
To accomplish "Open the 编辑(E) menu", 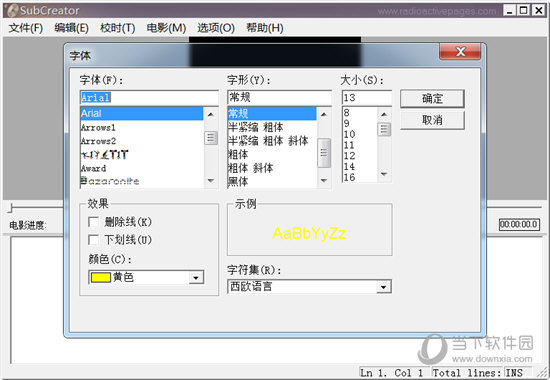I will [72, 28].
